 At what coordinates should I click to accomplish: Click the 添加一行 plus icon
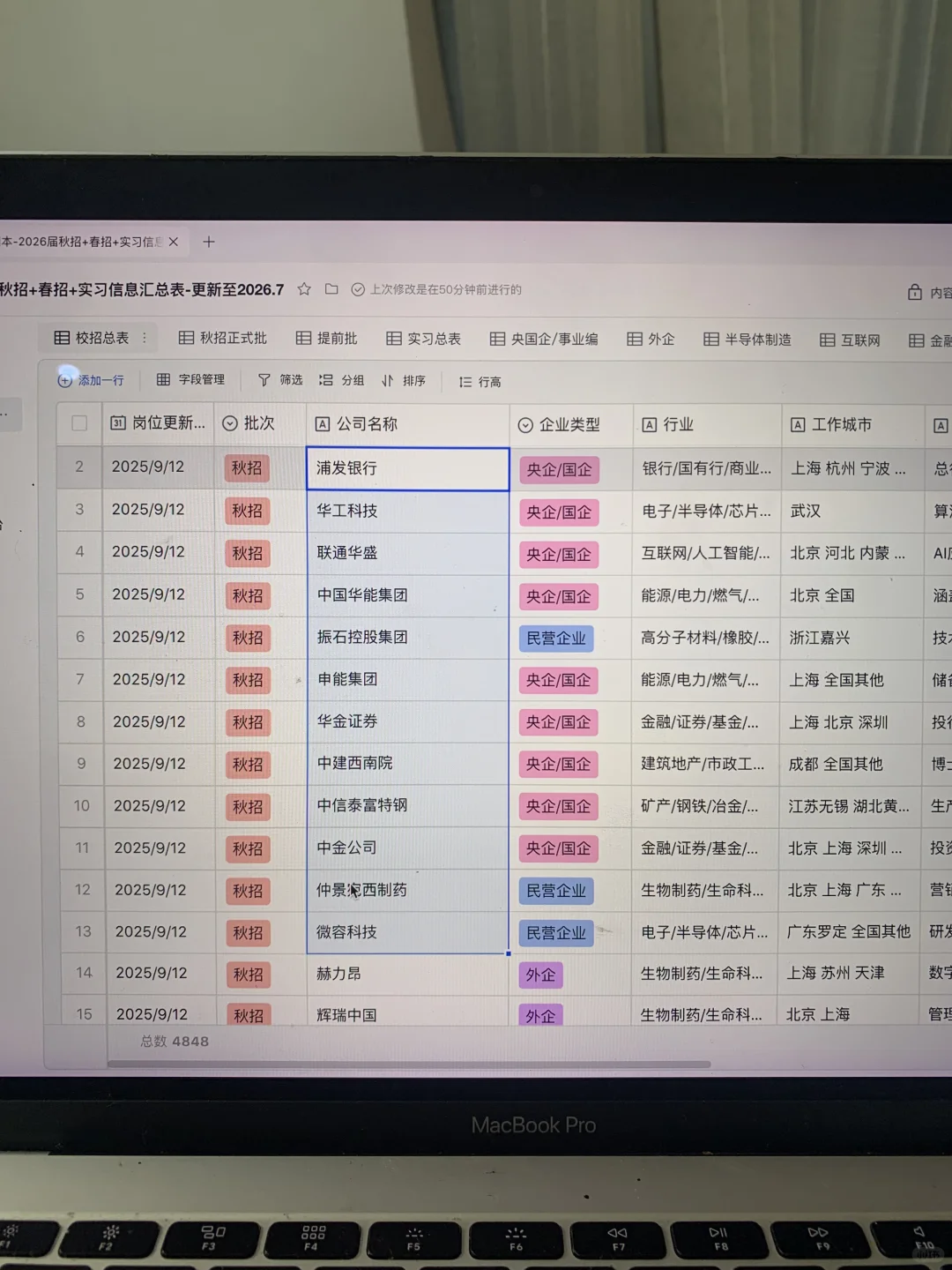click(x=64, y=380)
